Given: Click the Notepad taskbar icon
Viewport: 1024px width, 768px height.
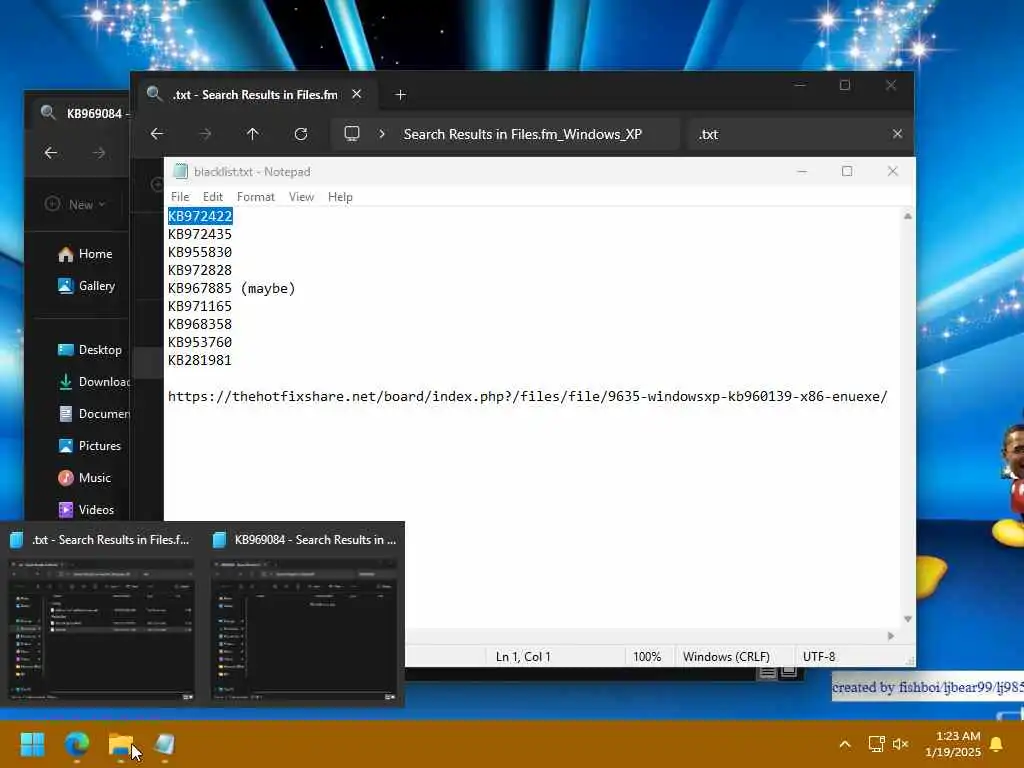Looking at the screenshot, I should [165, 744].
